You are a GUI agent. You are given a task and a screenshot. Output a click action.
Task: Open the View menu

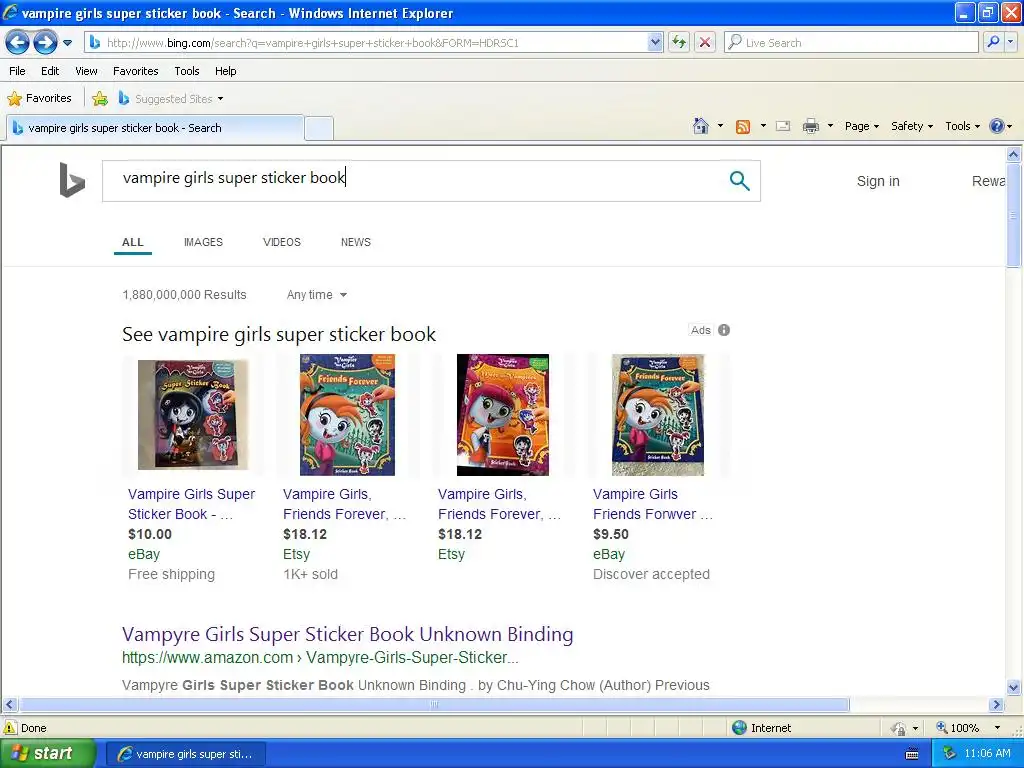click(x=86, y=71)
